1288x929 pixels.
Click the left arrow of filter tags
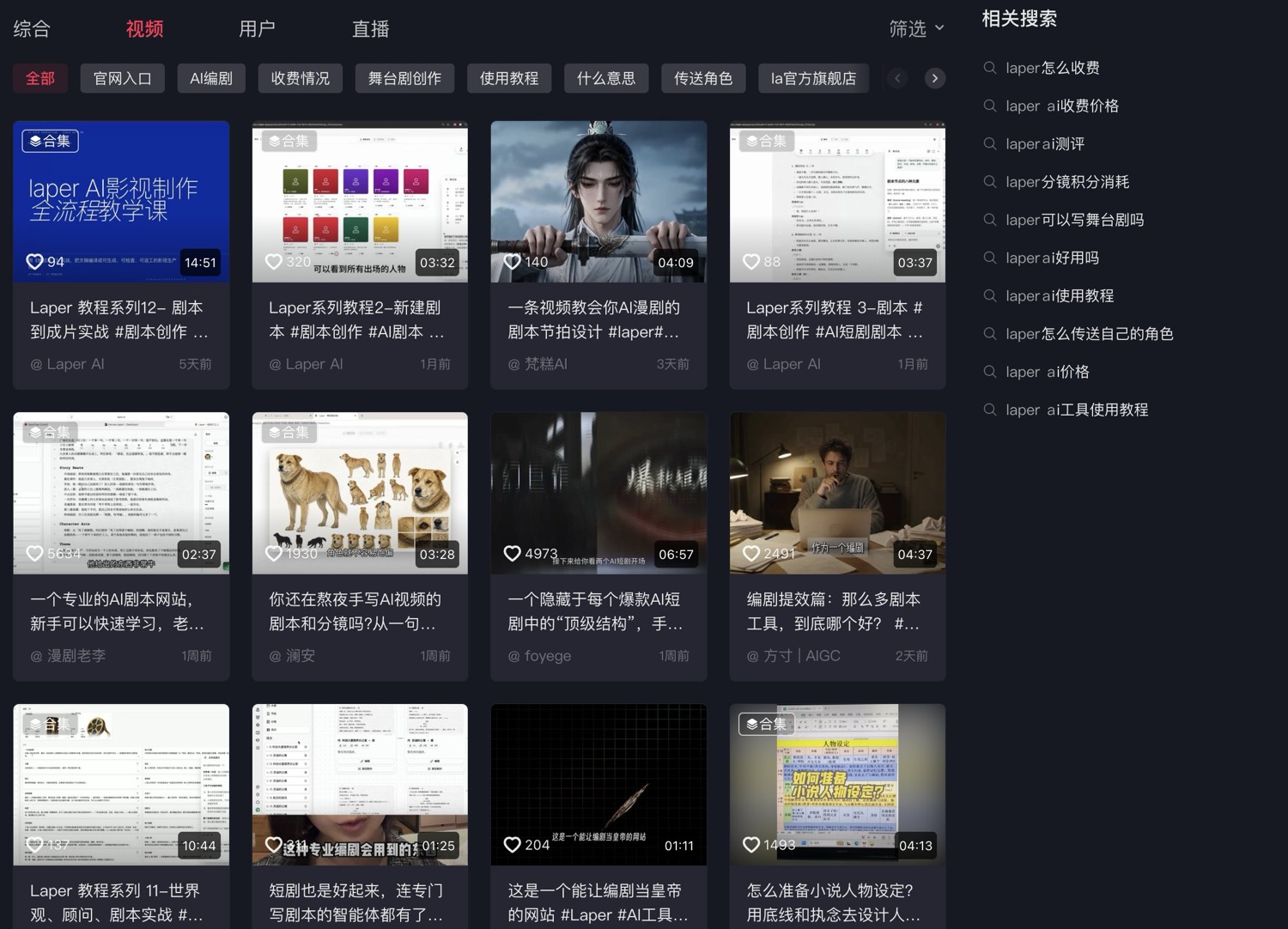pyautogui.click(x=897, y=78)
